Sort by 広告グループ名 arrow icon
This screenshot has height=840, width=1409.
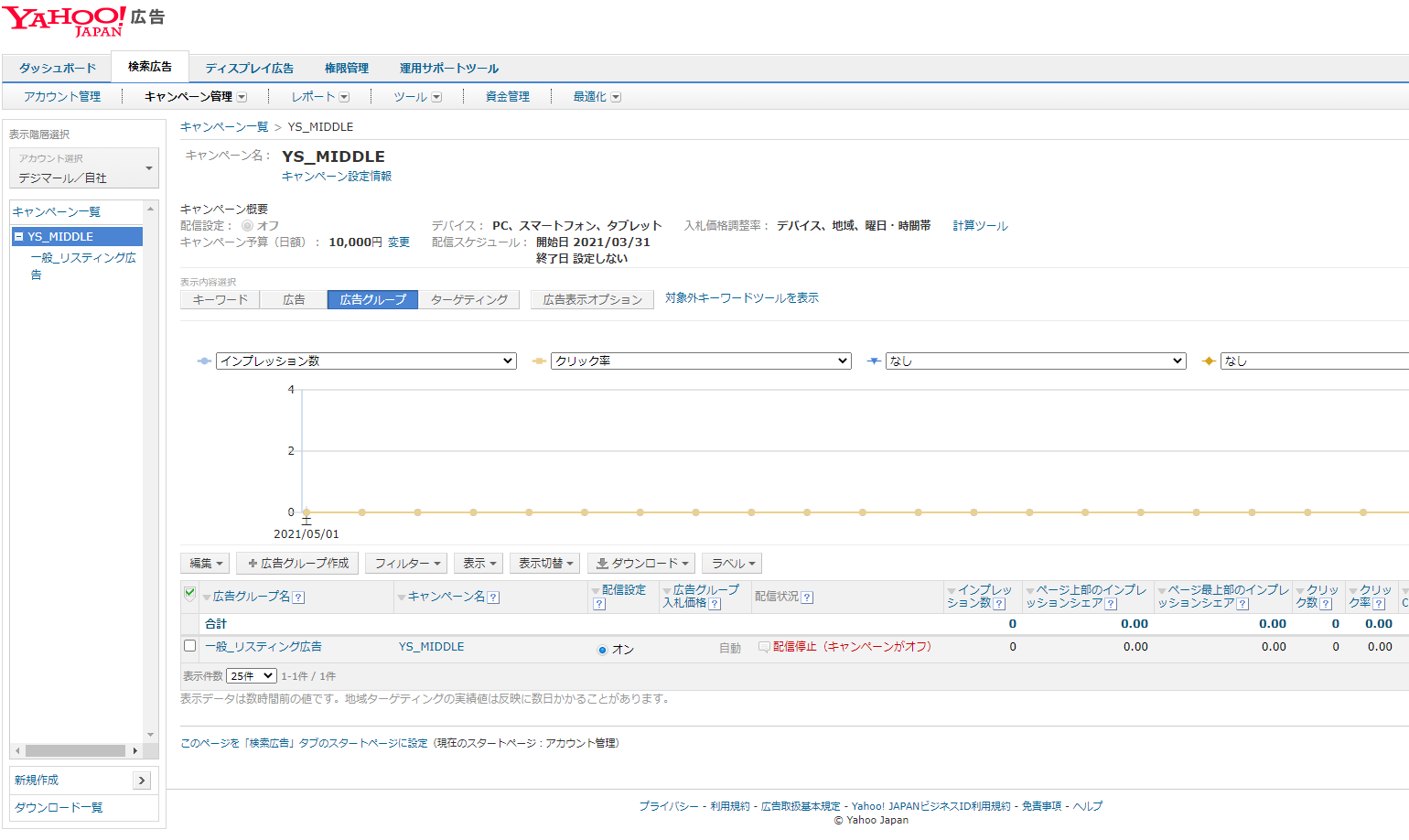207,598
